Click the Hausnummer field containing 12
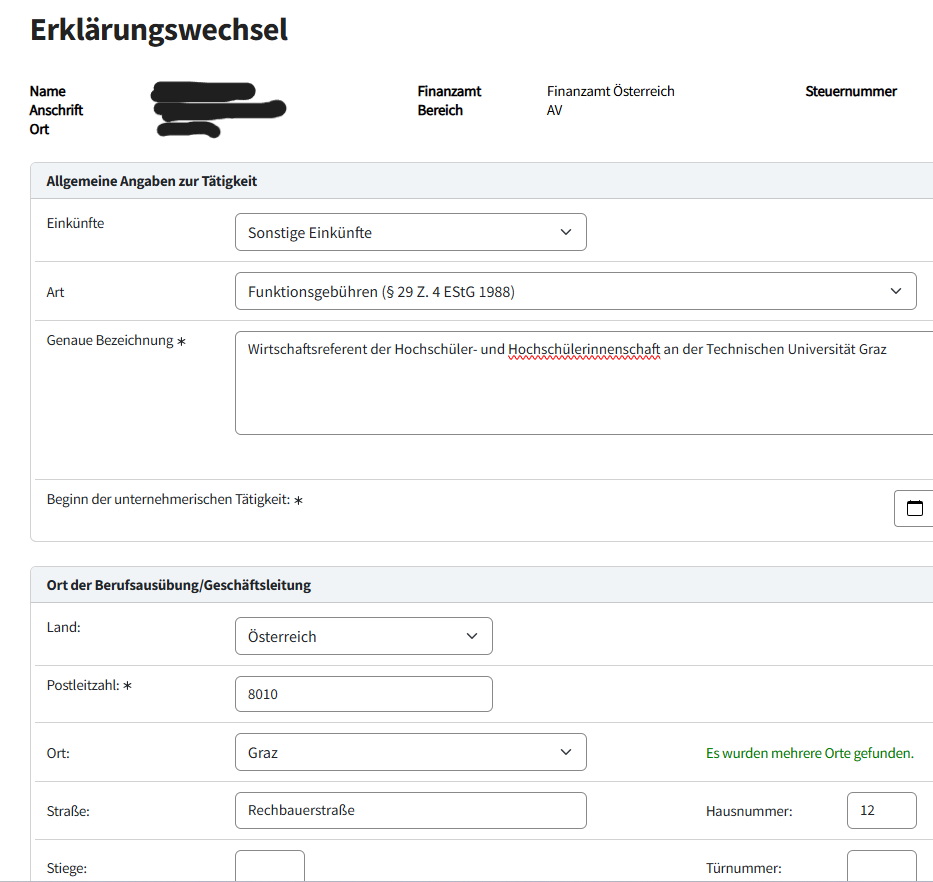 pos(881,810)
